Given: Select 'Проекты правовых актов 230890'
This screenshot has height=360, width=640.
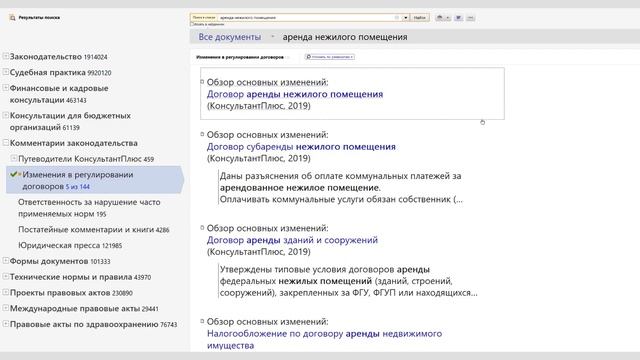Looking at the screenshot, I should pyautogui.click(x=71, y=293).
